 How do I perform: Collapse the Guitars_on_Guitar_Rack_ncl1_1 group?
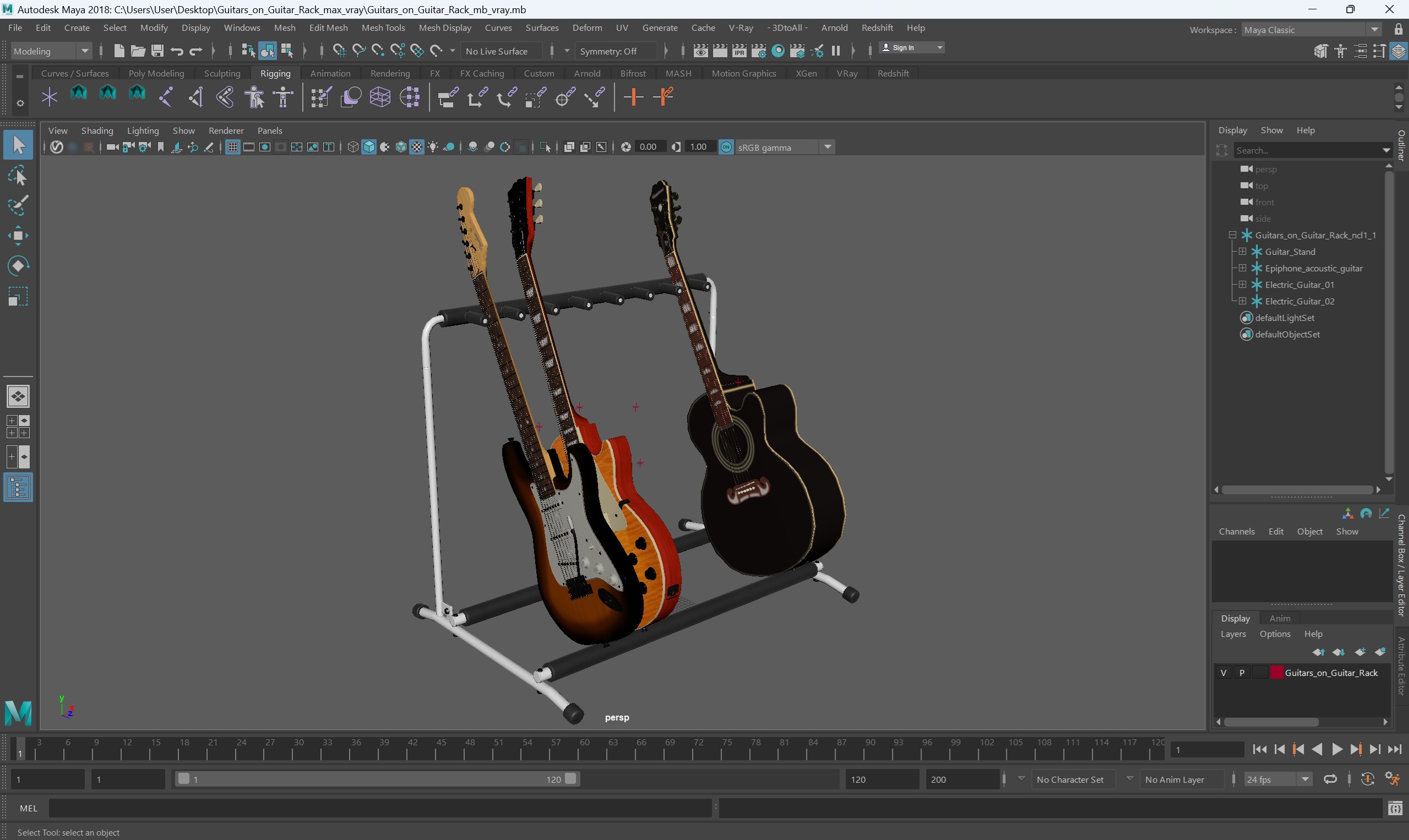(1232, 235)
